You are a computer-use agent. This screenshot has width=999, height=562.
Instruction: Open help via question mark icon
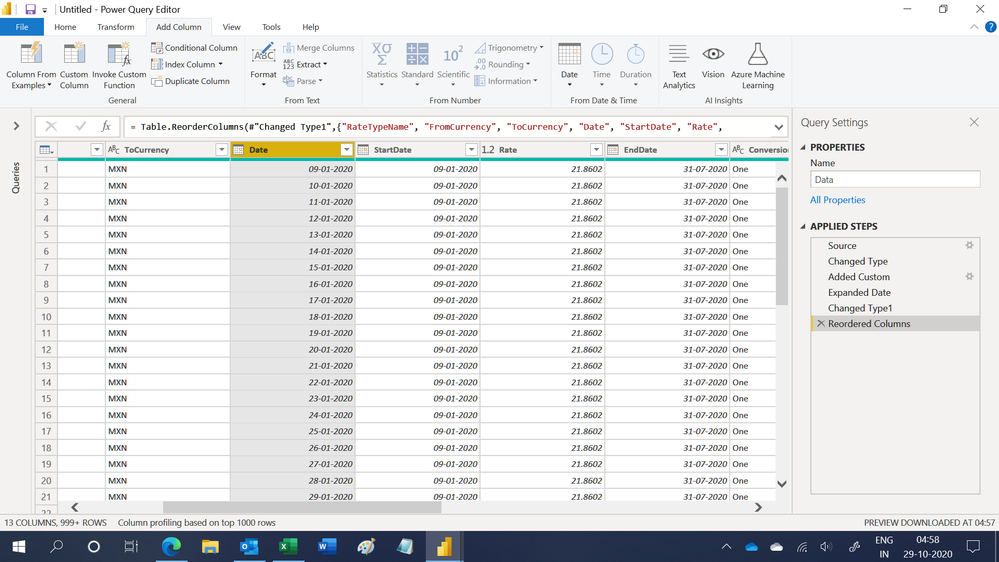(x=990, y=27)
